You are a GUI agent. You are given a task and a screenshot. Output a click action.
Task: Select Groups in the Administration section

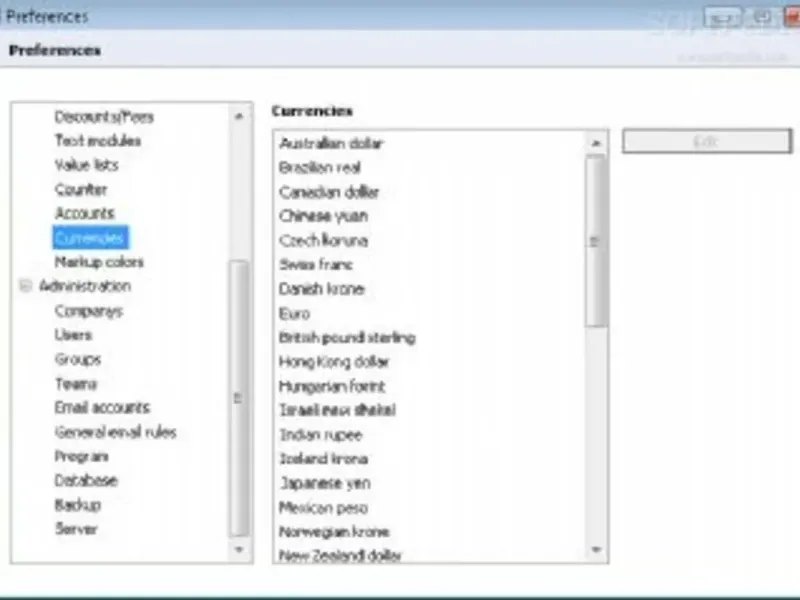78,359
